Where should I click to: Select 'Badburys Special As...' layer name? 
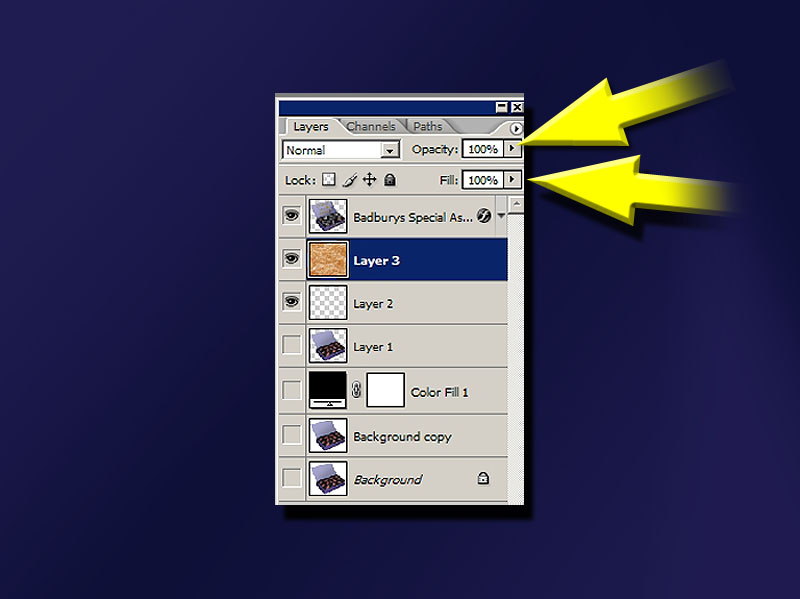coord(412,217)
